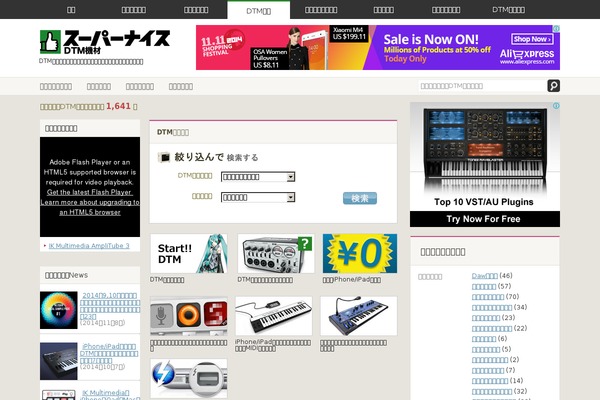Click the red 1,641 item count
The width and height of the screenshot is (600, 400).
(118, 106)
